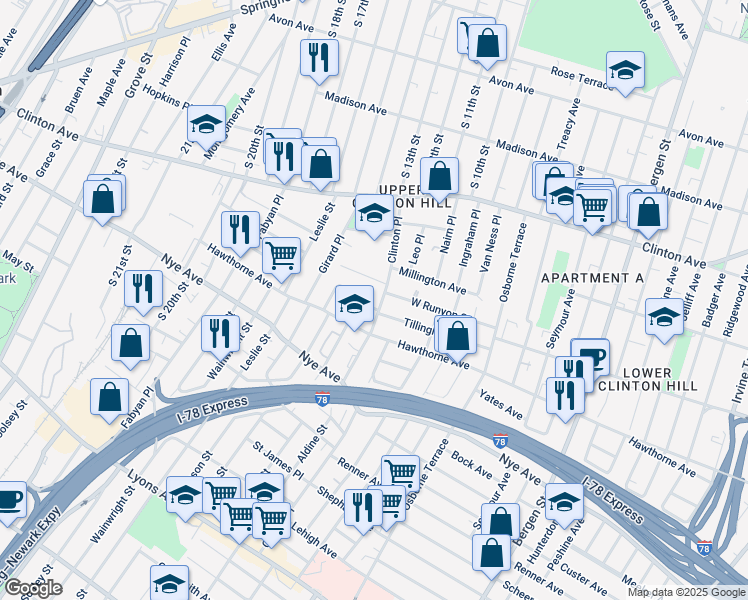The image size is (748, 600).
Task: Click the restaurant marker near S 18th St
Action: point(320,61)
